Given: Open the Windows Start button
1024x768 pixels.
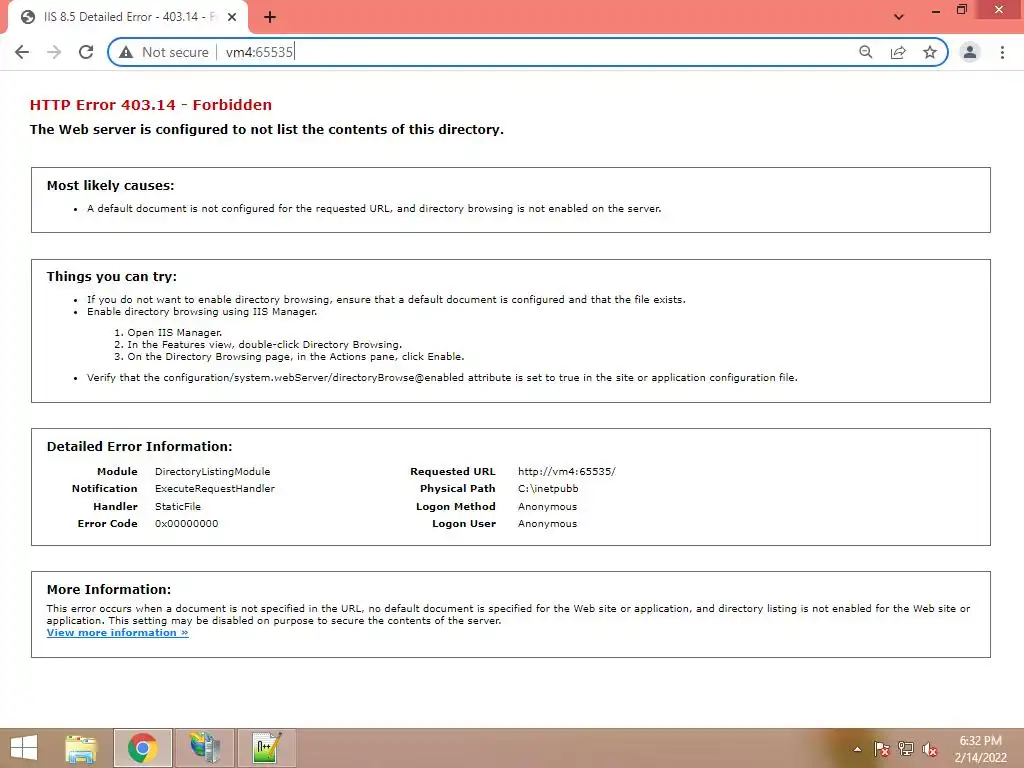Looking at the screenshot, I should 24,748.
